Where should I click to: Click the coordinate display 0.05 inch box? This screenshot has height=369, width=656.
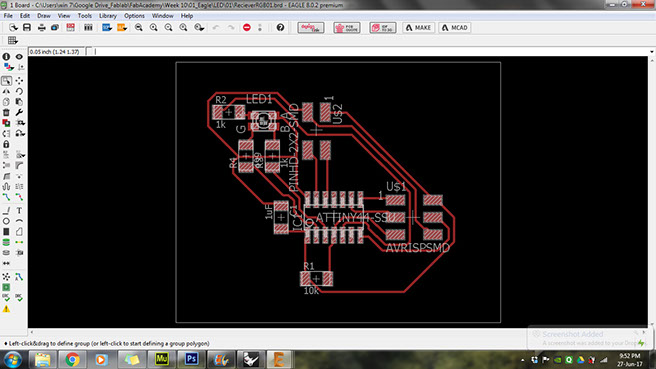[56, 51]
